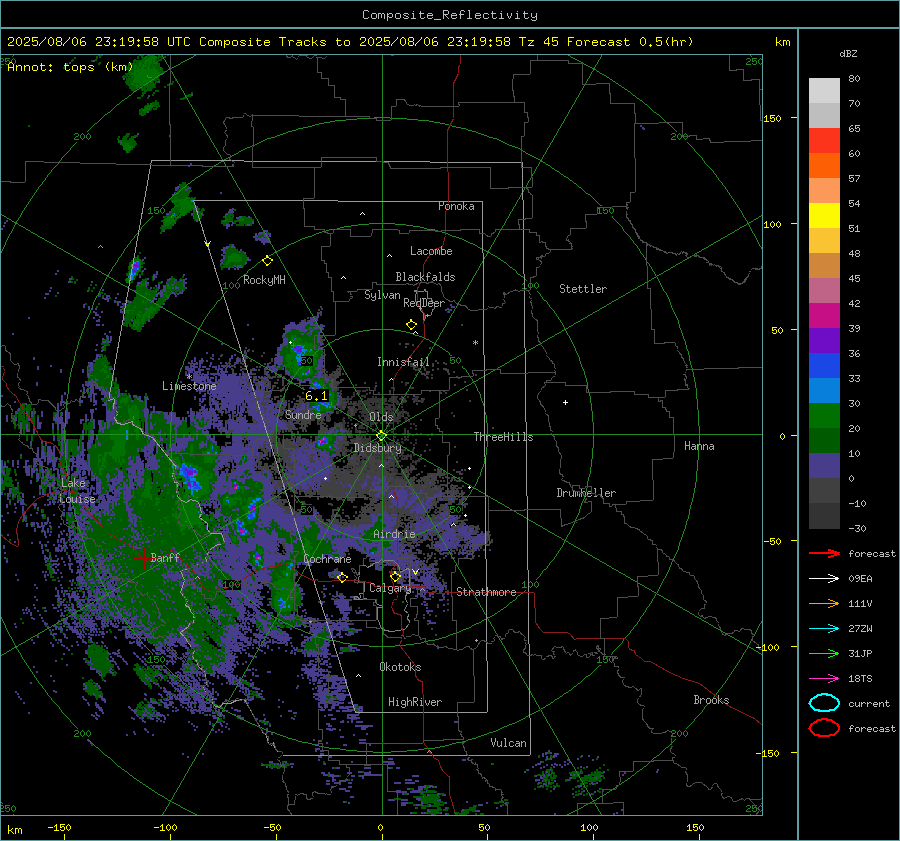Select the slate purple 0-10 dBZ swatch

pyautogui.click(x=824, y=465)
